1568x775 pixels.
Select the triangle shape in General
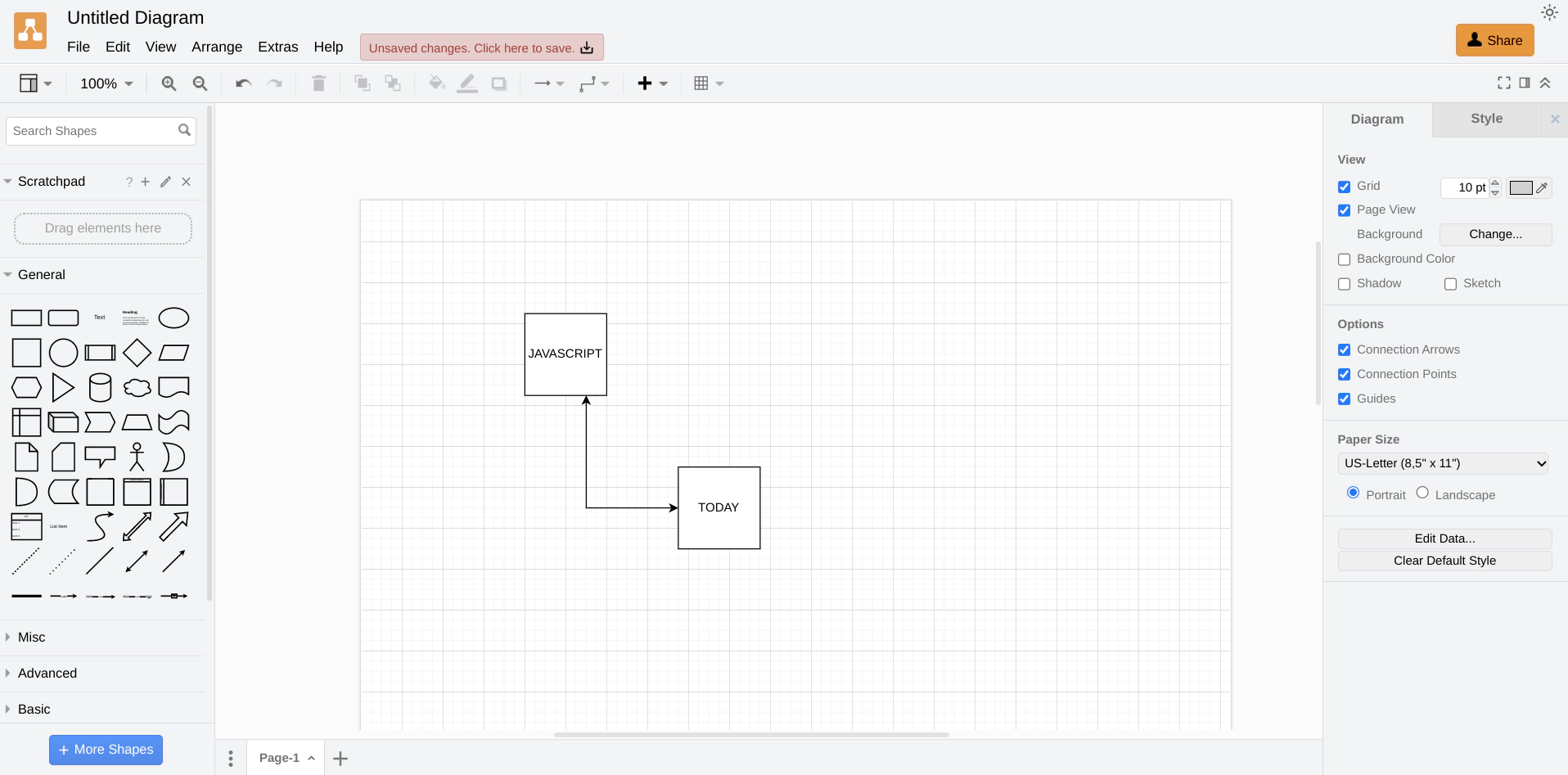[x=63, y=388]
